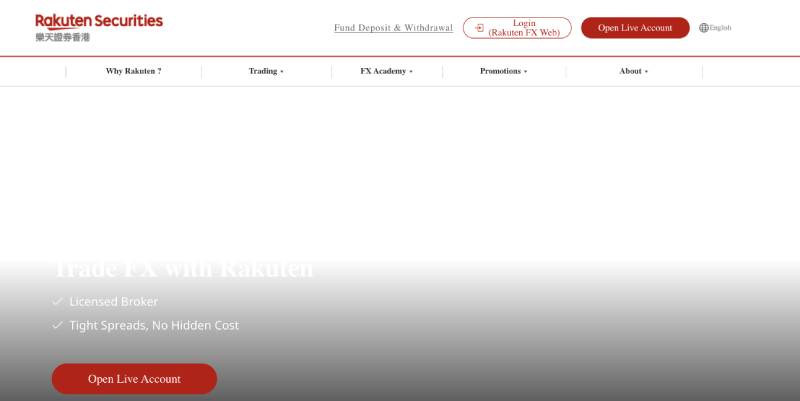Open the Fund Deposit & Withdrawal link
The height and width of the screenshot is (401, 800).
click(x=393, y=28)
